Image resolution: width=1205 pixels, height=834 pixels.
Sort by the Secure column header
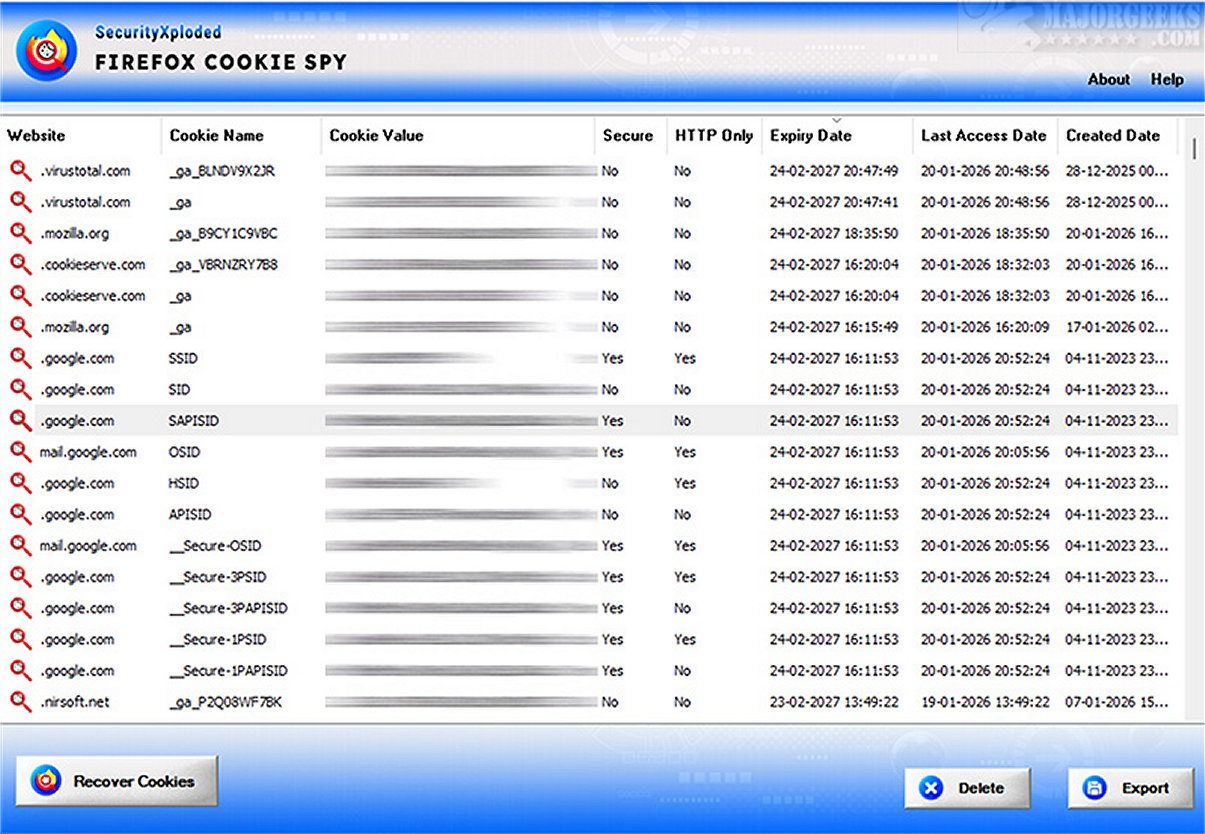click(x=630, y=136)
